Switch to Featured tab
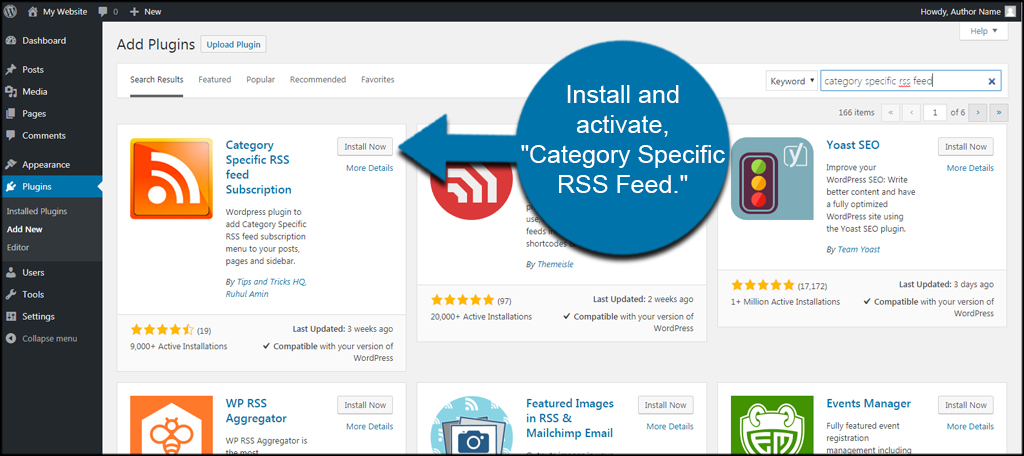The width and height of the screenshot is (1024, 456). pos(215,80)
